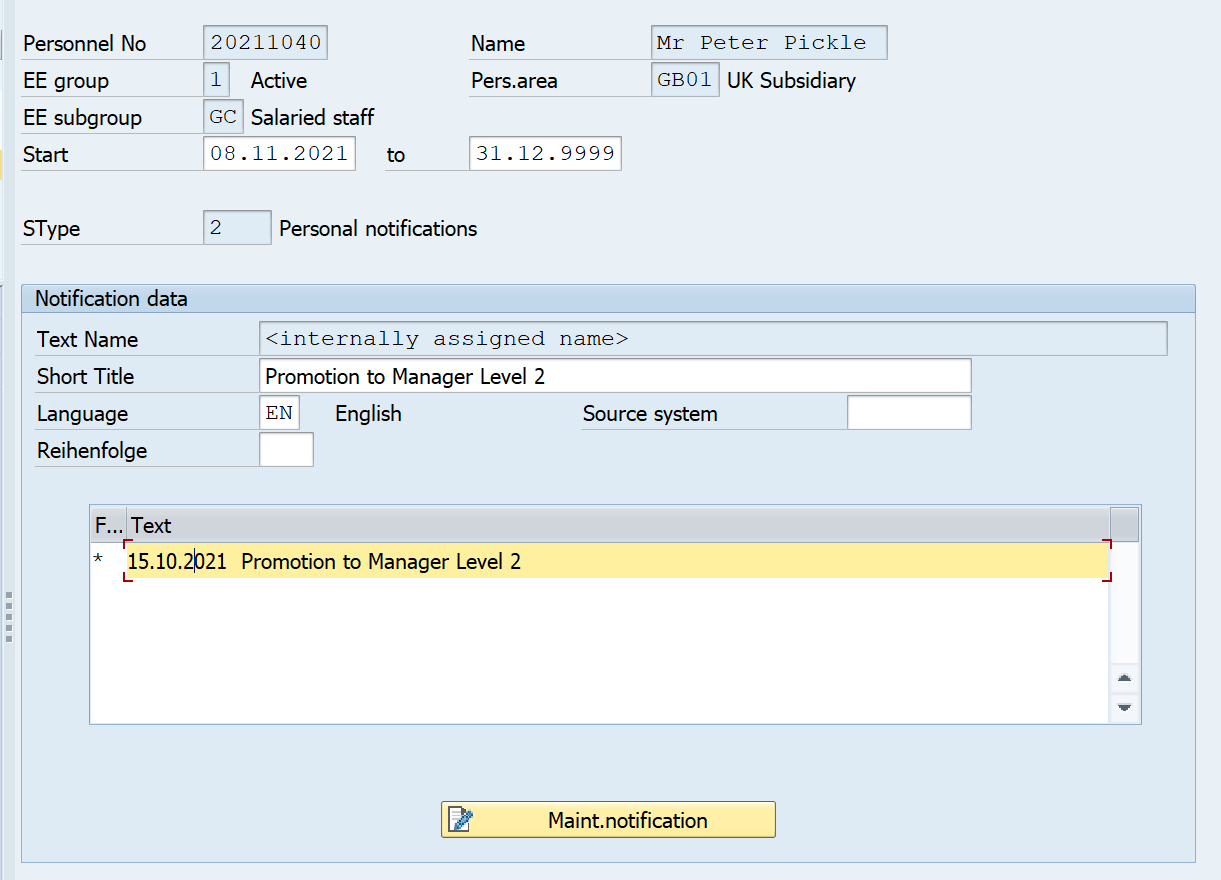
Task: Click the Salaried staff description
Action: [312, 117]
